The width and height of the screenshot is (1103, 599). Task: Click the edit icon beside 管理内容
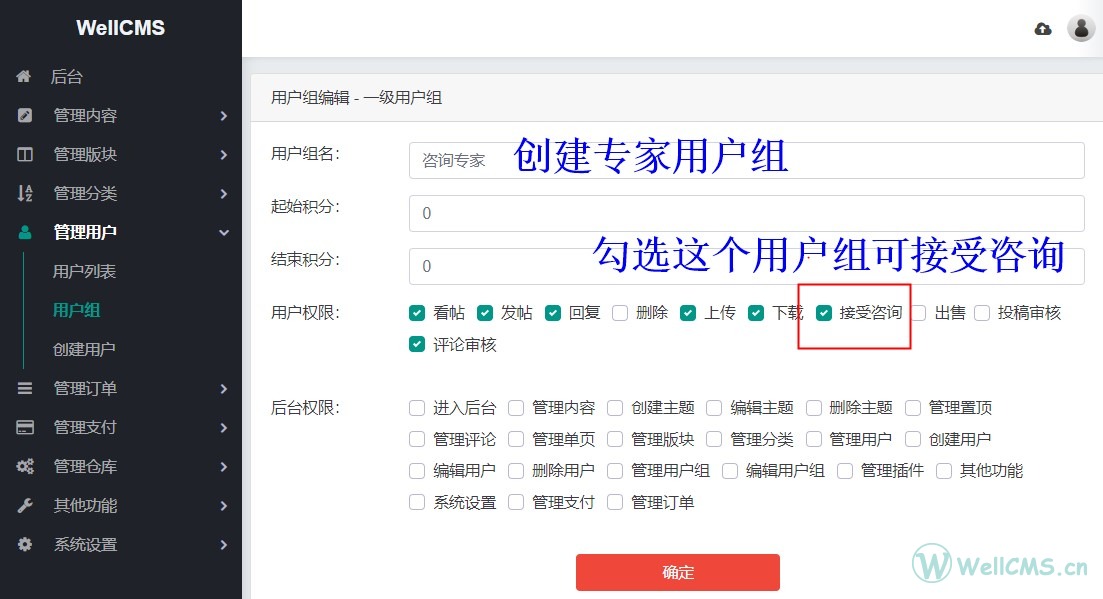tap(25, 115)
